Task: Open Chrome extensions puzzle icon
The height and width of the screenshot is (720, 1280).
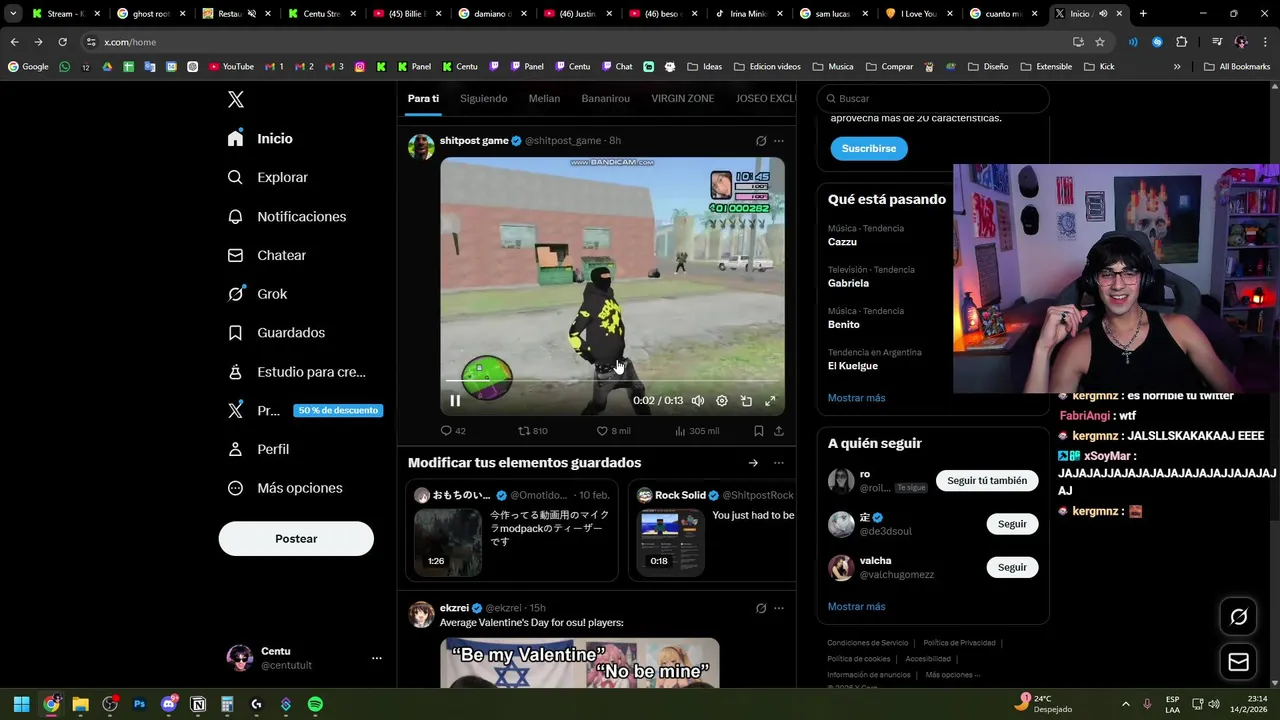Action: click(x=1182, y=42)
